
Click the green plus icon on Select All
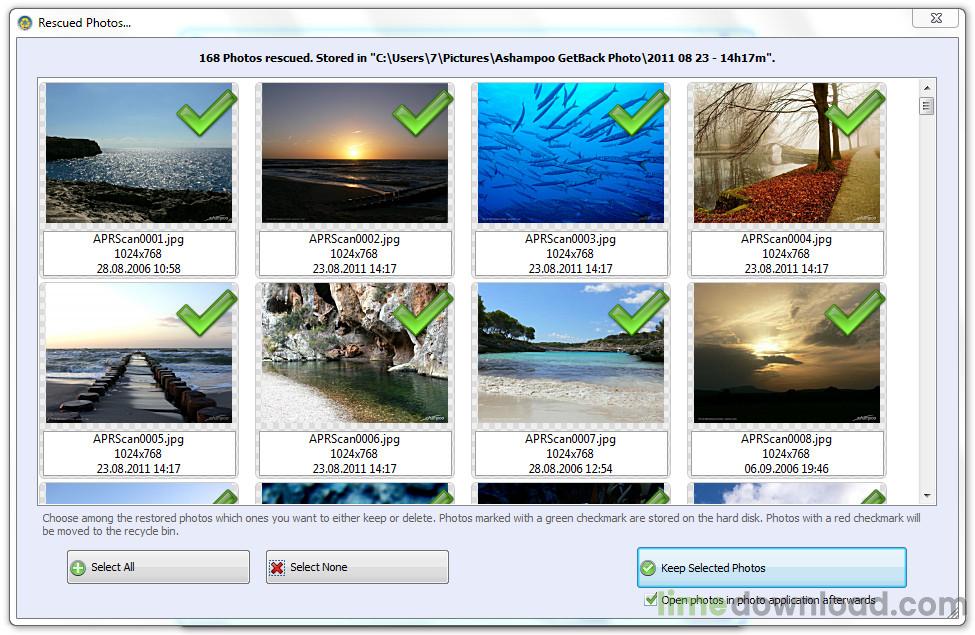[x=78, y=568]
